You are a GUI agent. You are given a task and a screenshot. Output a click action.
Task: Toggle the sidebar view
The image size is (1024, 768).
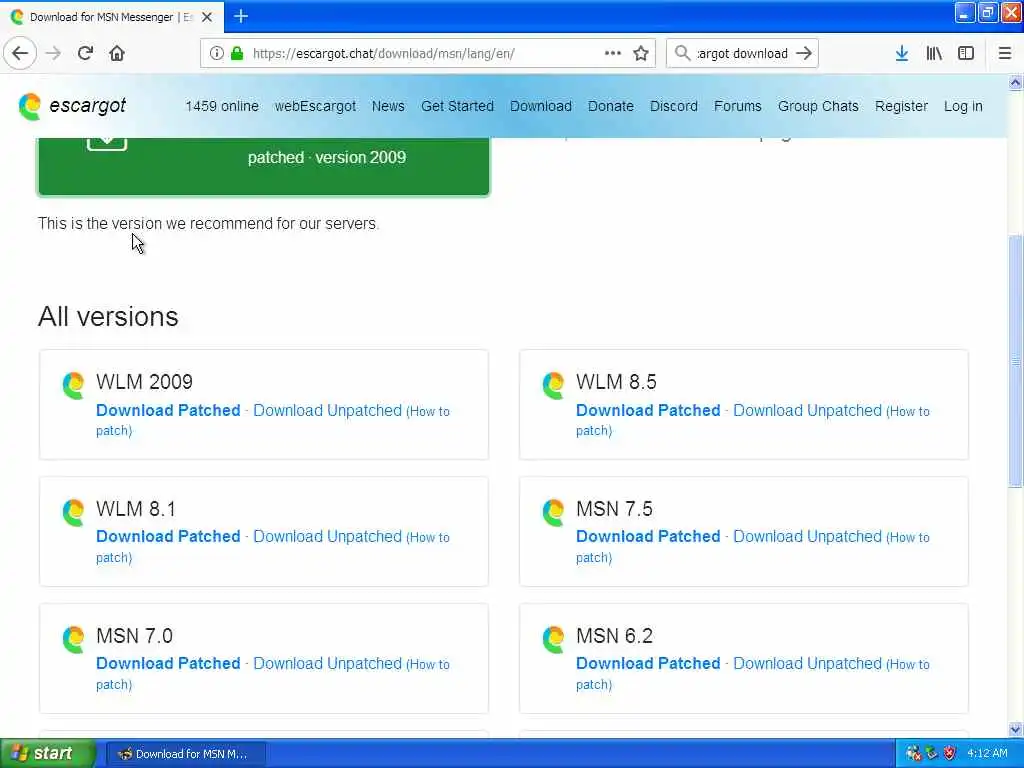point(966,54)
